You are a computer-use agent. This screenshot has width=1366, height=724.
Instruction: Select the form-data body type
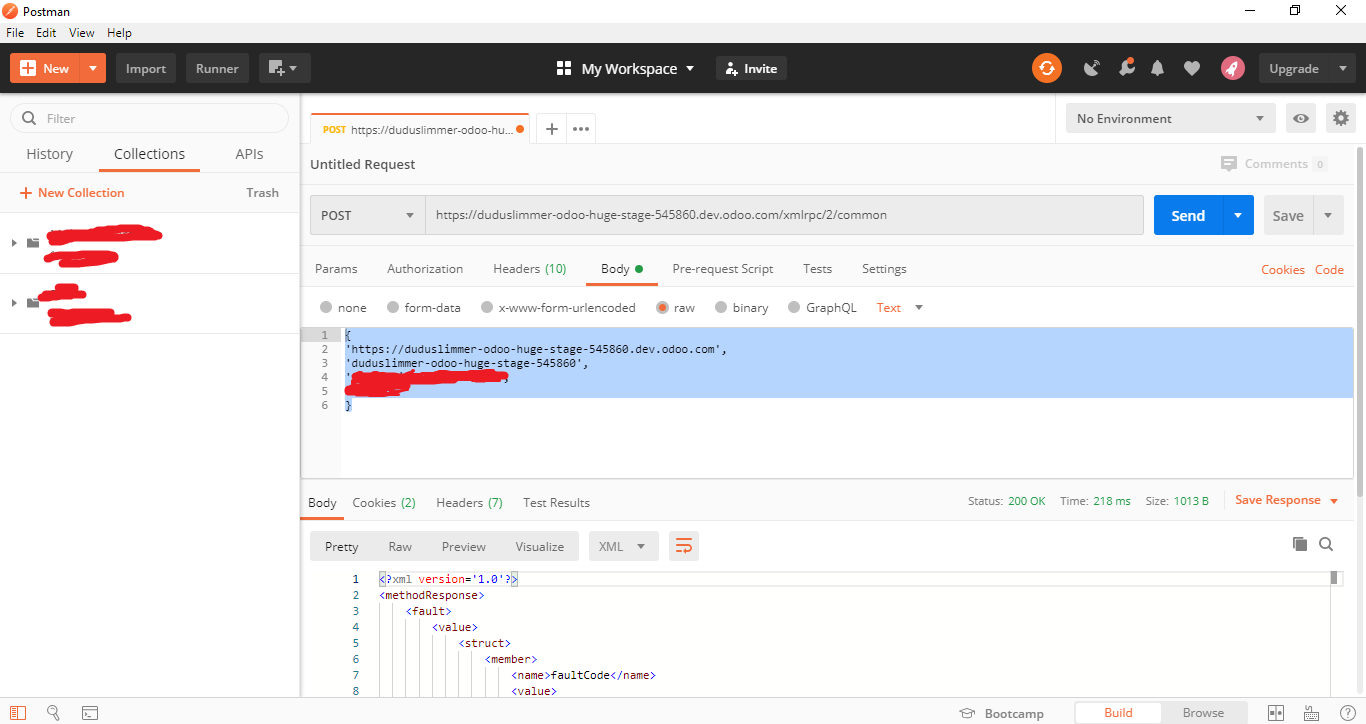click(394, 308)
